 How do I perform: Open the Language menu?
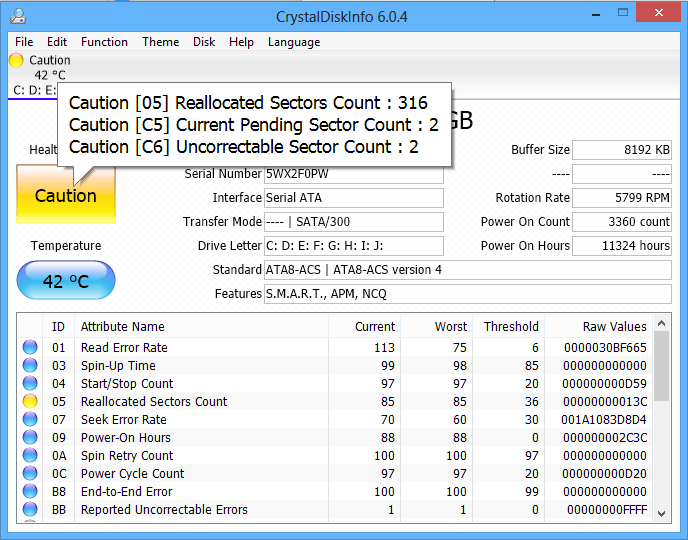pyautogui.click(x=294, y=42)
